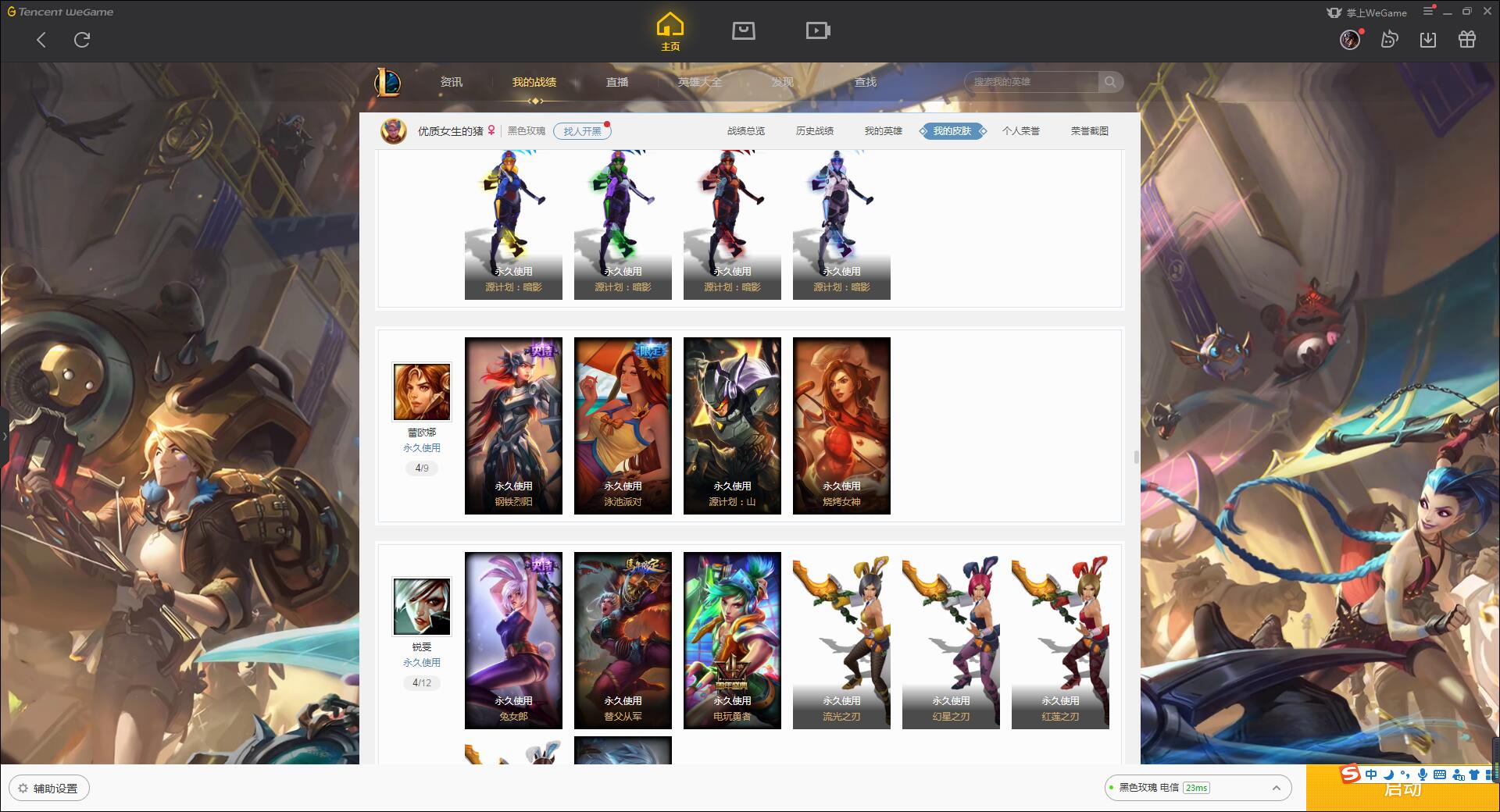This screenshot has width=1500, height=812.
Task: Open the 我的战绩 tab
Action: click(x=534, y=82)
